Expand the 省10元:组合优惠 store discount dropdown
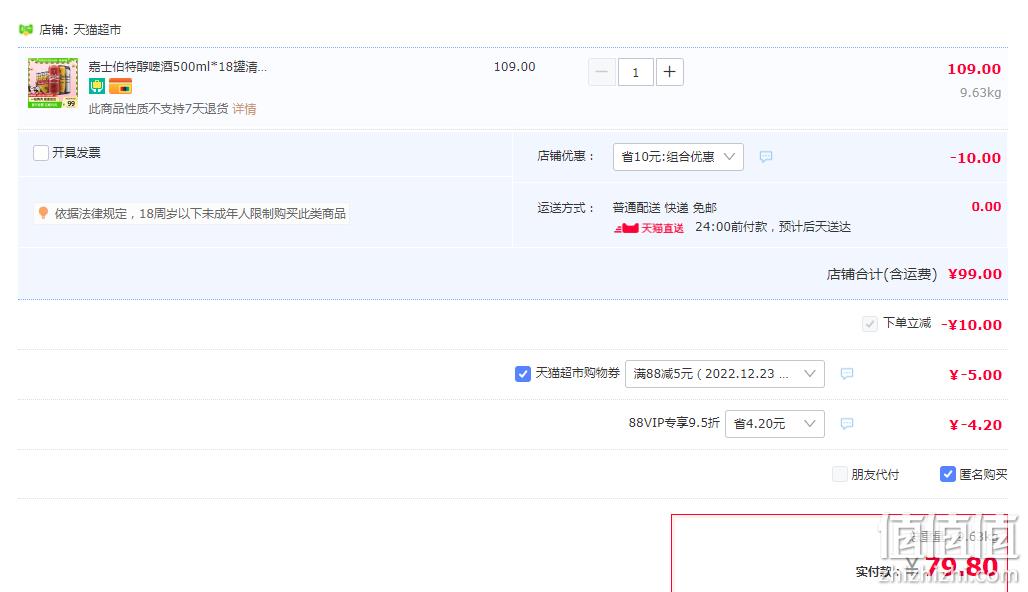The image size is (1028, 592). coord(678,157)
